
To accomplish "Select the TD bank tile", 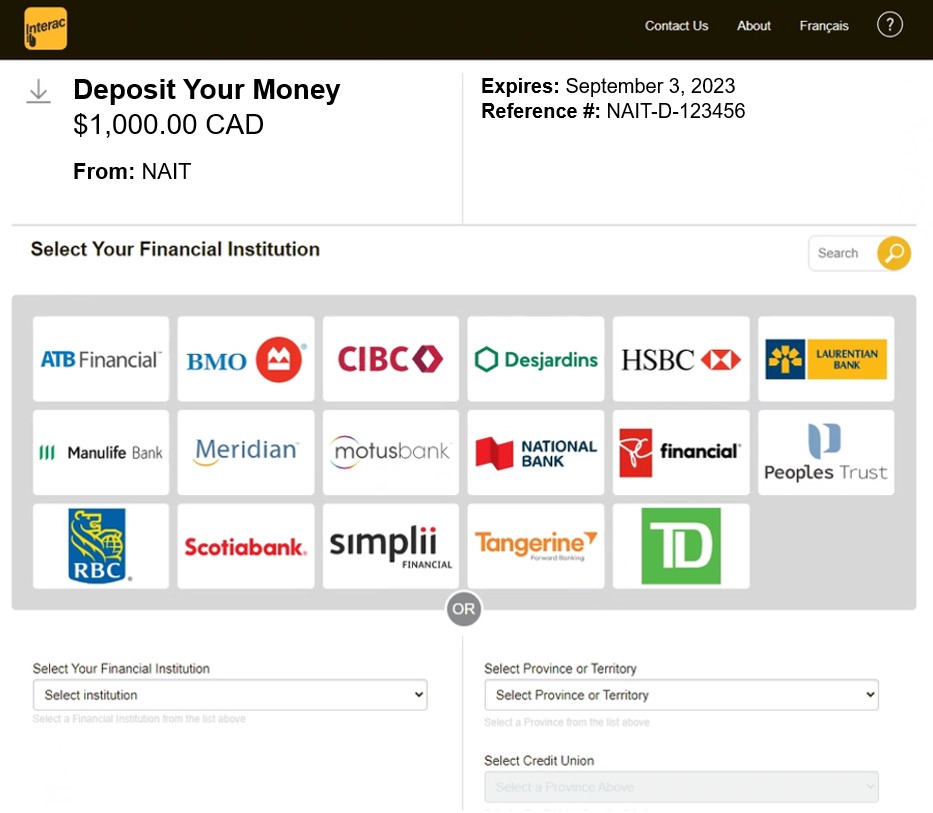I will coord(680,545).
